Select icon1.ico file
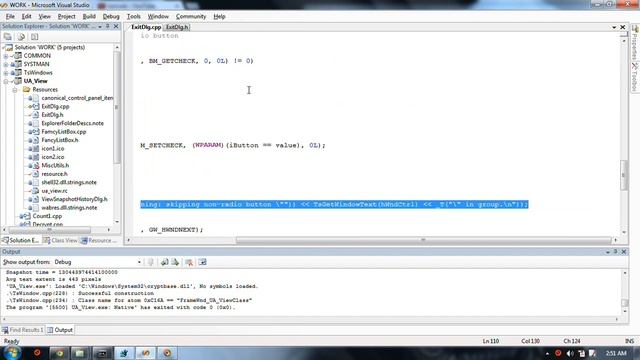Image resolution: width=640 pixels, height=360 pixels. (x=53, y=149)
